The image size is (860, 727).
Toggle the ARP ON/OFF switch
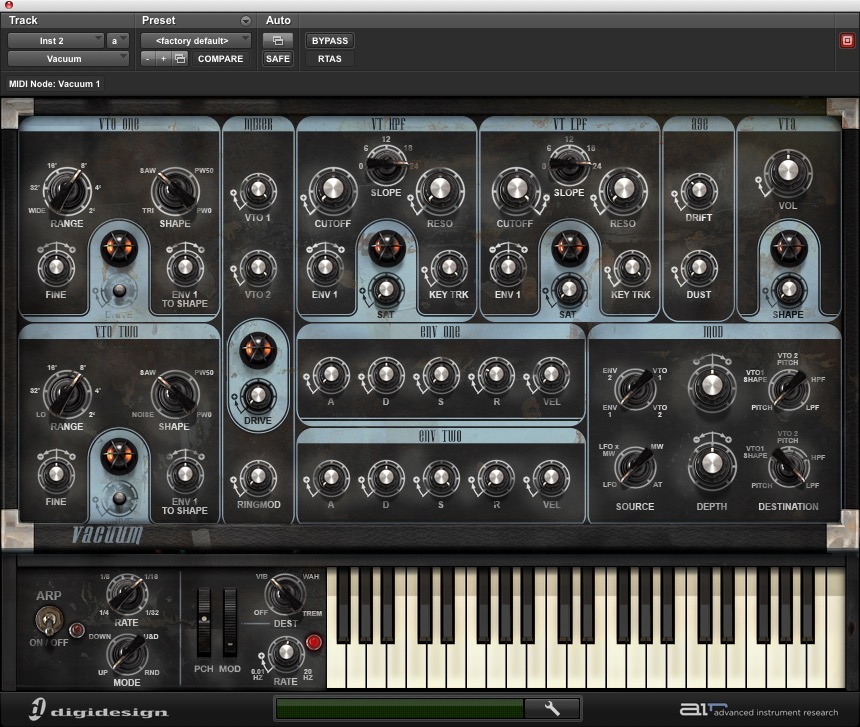click(49, 620)
